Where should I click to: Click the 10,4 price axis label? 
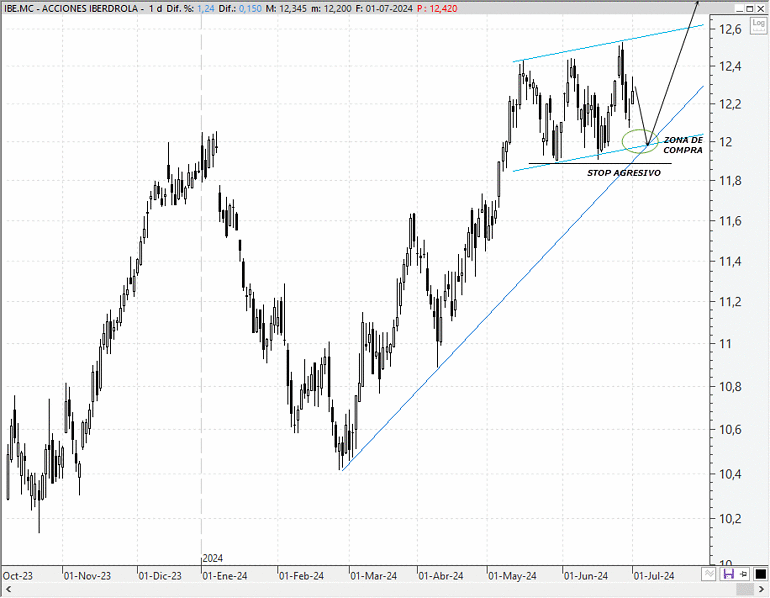click(731, 474)
